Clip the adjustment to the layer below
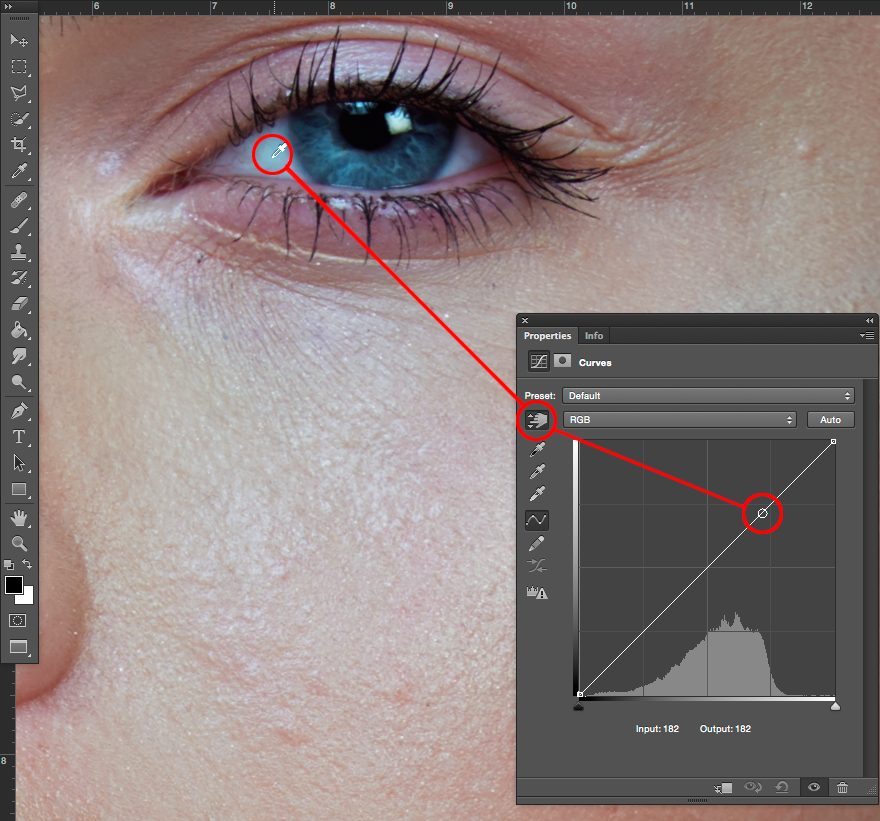This screenshot has width=880, height=821. pyautogui.click(x=723, y=788)
